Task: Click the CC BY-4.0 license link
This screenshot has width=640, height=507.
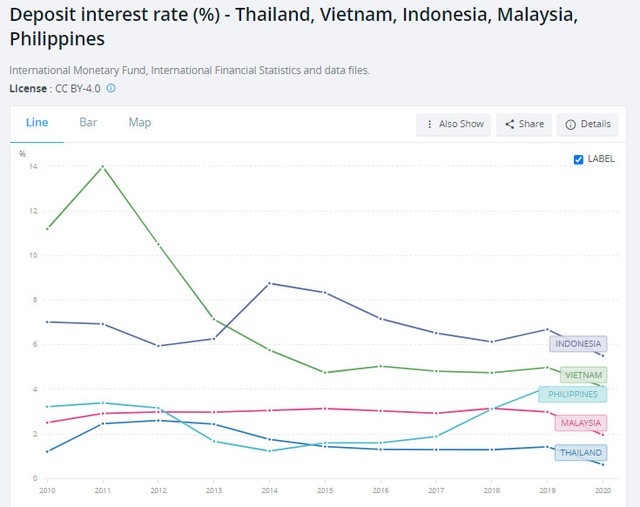Action: click(76, 88)
